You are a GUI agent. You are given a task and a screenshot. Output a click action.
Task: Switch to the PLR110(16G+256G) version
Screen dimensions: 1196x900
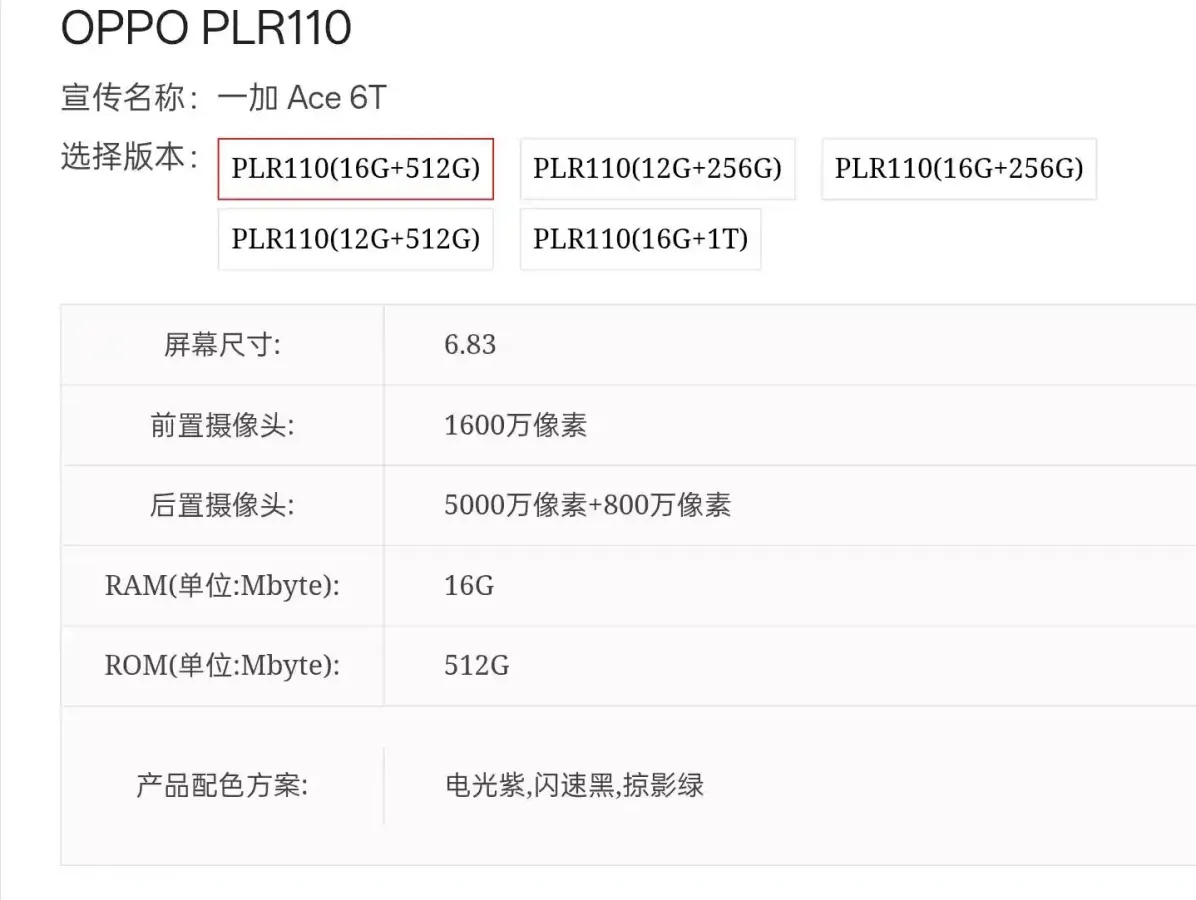959,168
